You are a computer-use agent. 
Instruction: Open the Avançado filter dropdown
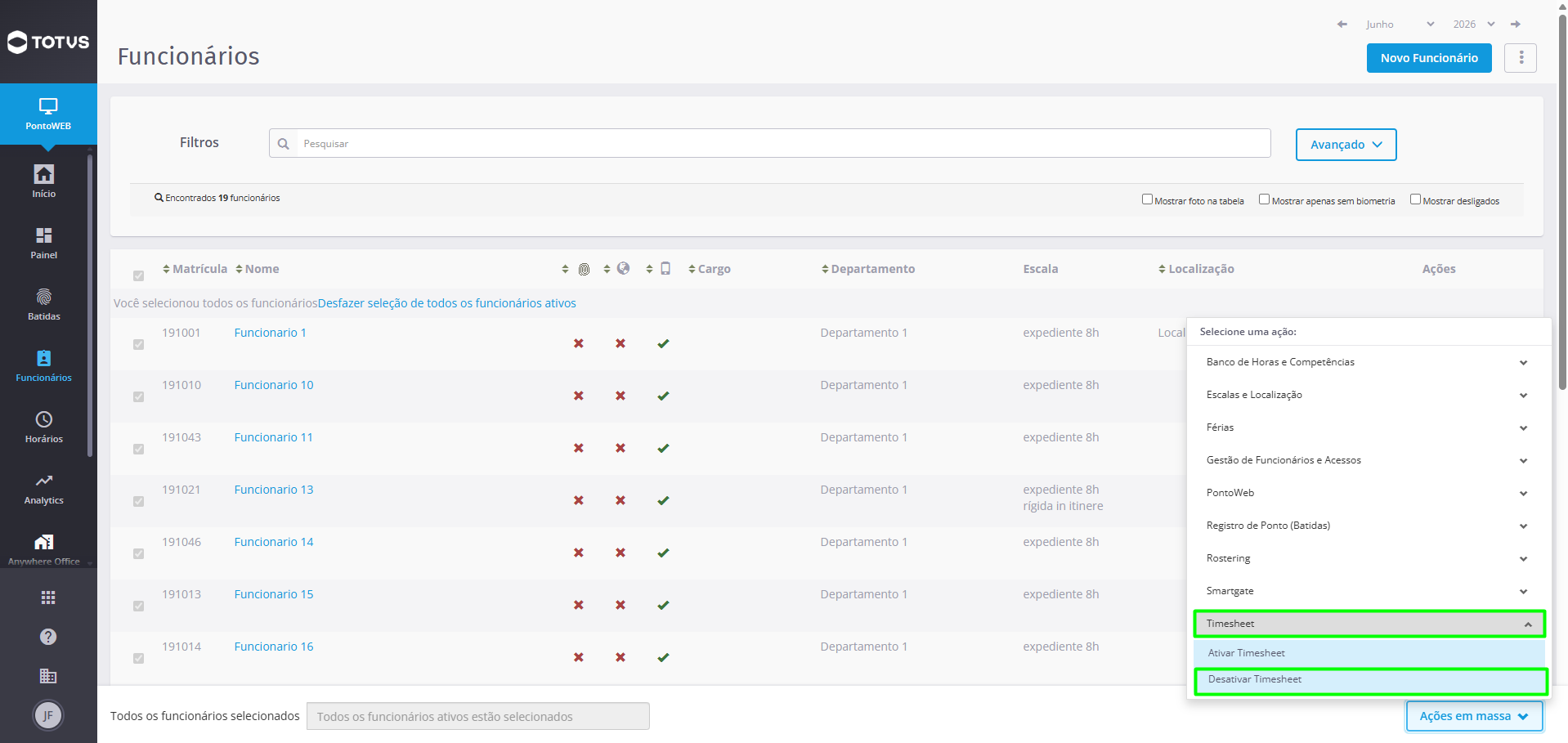tap(1346, 145)
